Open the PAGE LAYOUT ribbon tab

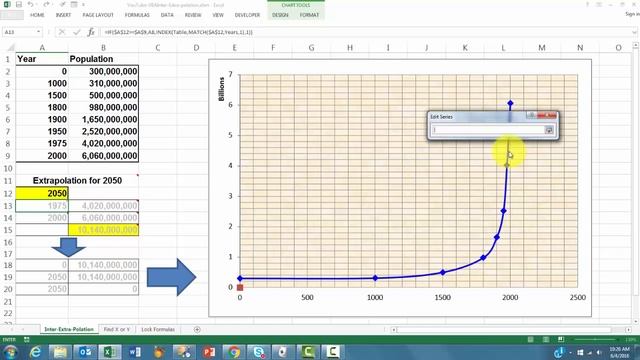click(98, 15)
